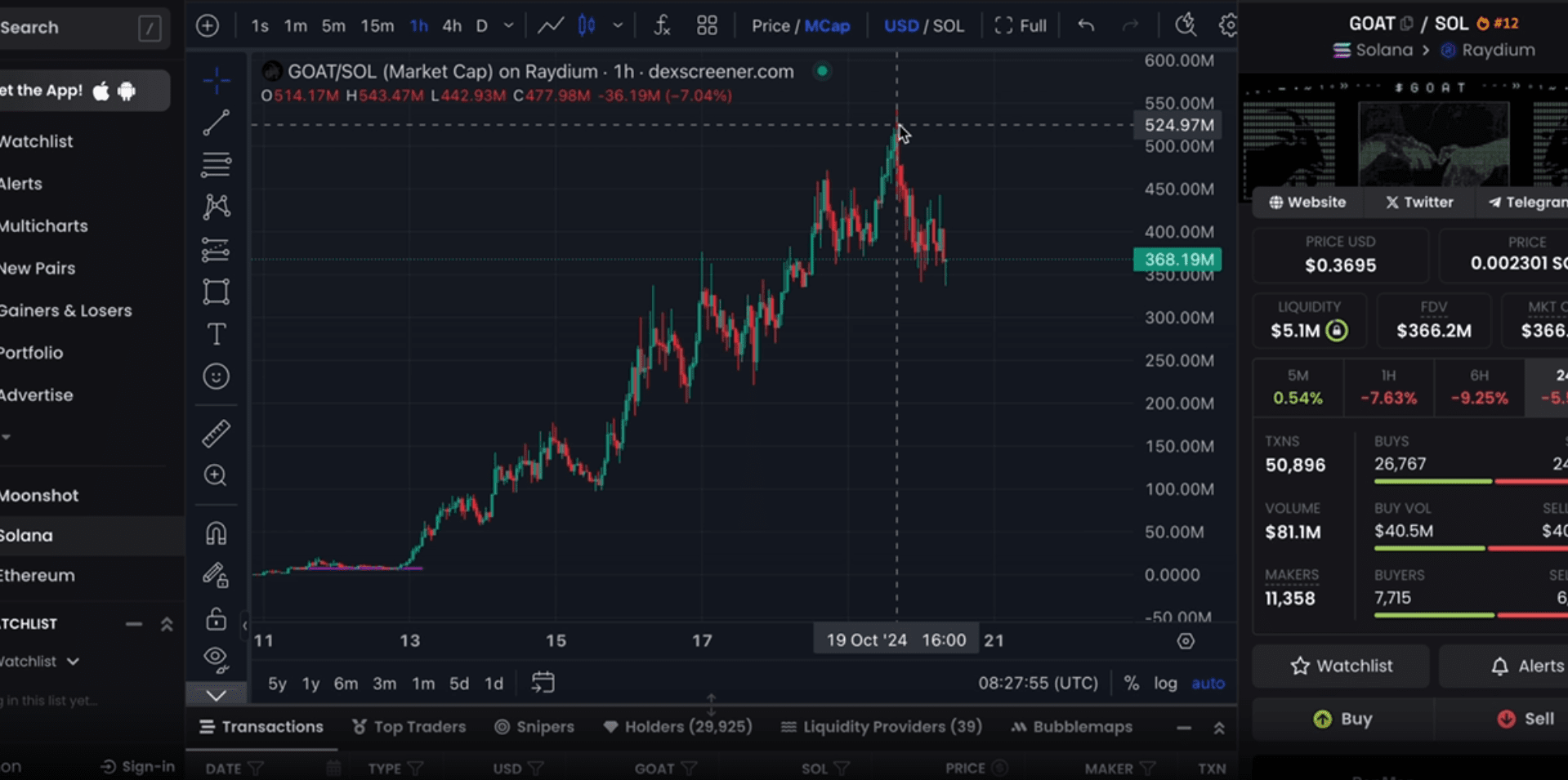Switch to Full screen chart mode

coord(1021,26)
